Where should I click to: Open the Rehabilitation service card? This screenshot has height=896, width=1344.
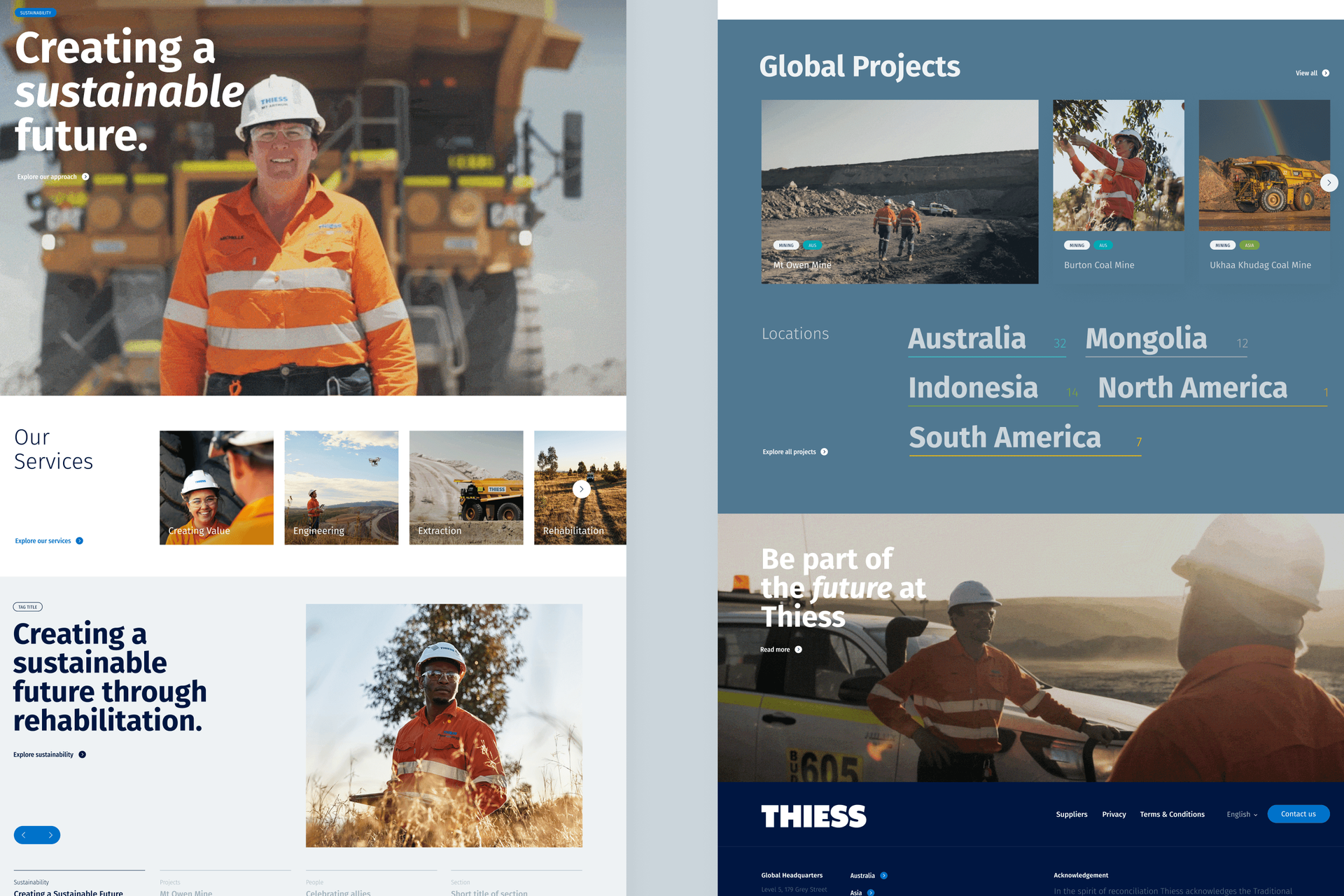pyautogui.click(x=580, y=488)
